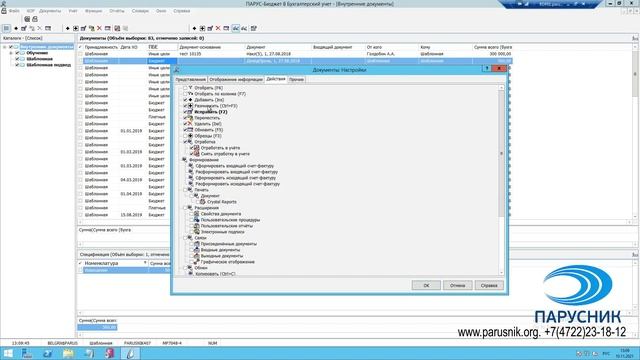Viewport: 640px width, 360px height.
Task: Uncheck the Обновить (F5) checkbox
Action: click(185, 130)
